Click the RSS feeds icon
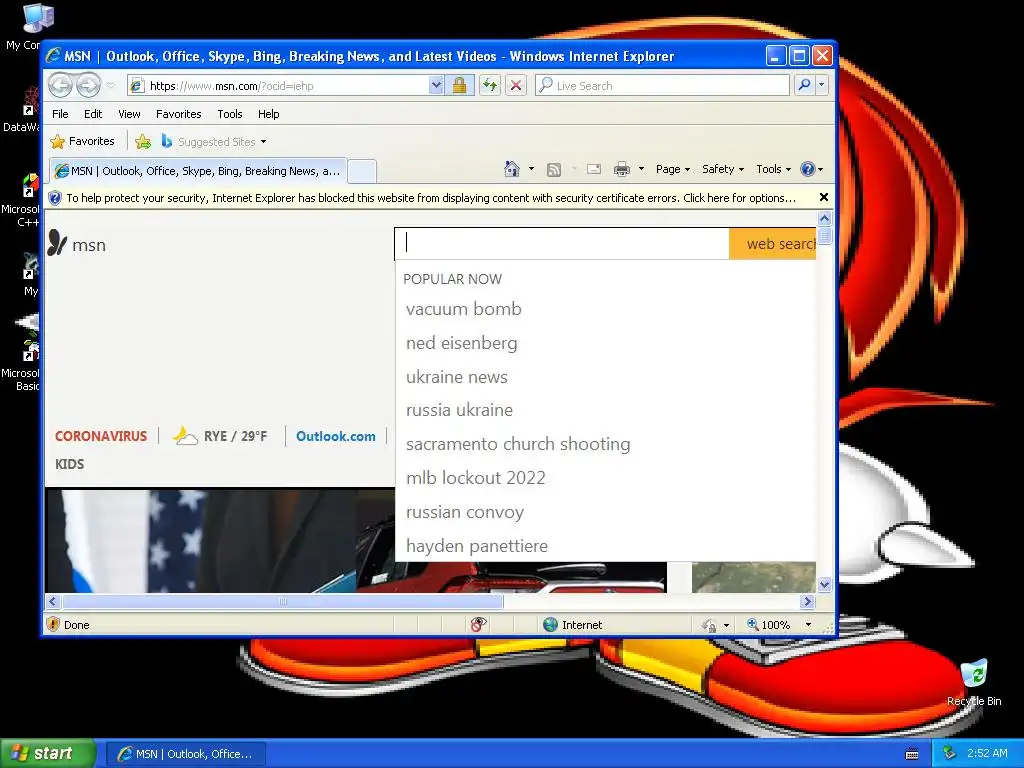The image size is (1024, 768). point(554,170)
